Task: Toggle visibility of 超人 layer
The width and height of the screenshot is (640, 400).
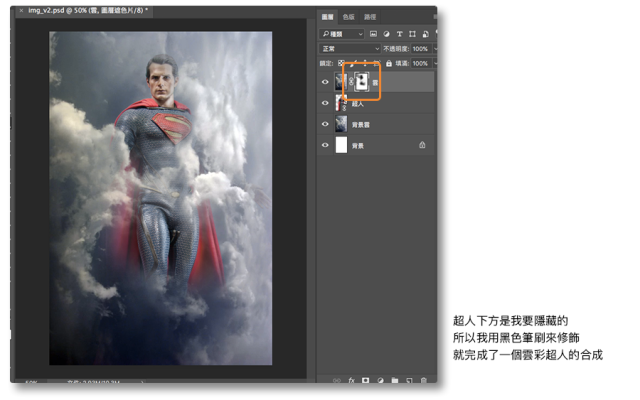Action: tap(325, 103)
